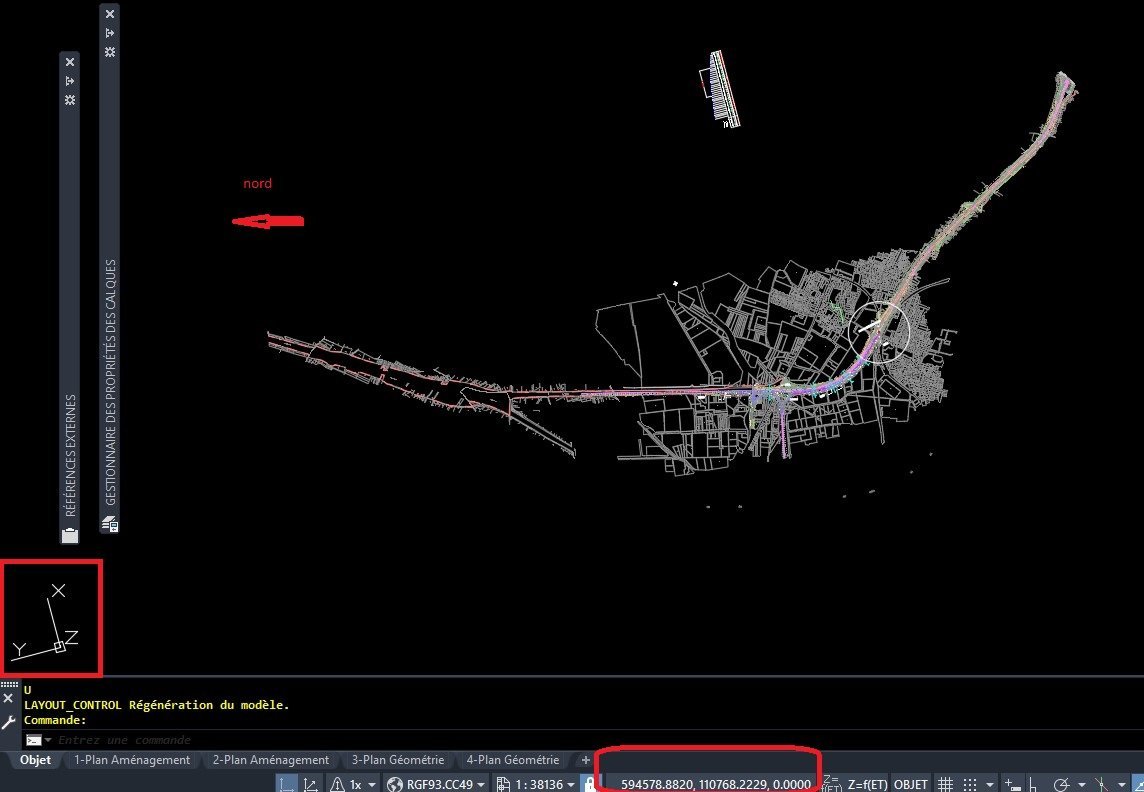Click the layer manager icon at palette bottom
Image resolution: width=1144 pixels, height=792 pixels.
point(109,524)
